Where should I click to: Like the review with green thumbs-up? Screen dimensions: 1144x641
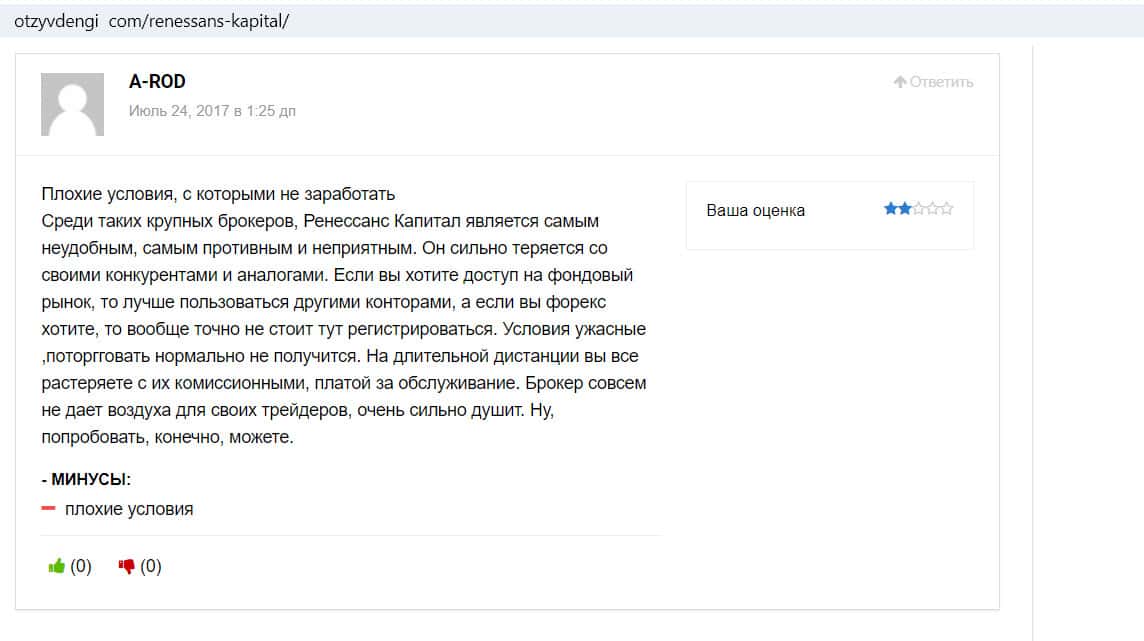pyautogui.click(x=57, y=567)
